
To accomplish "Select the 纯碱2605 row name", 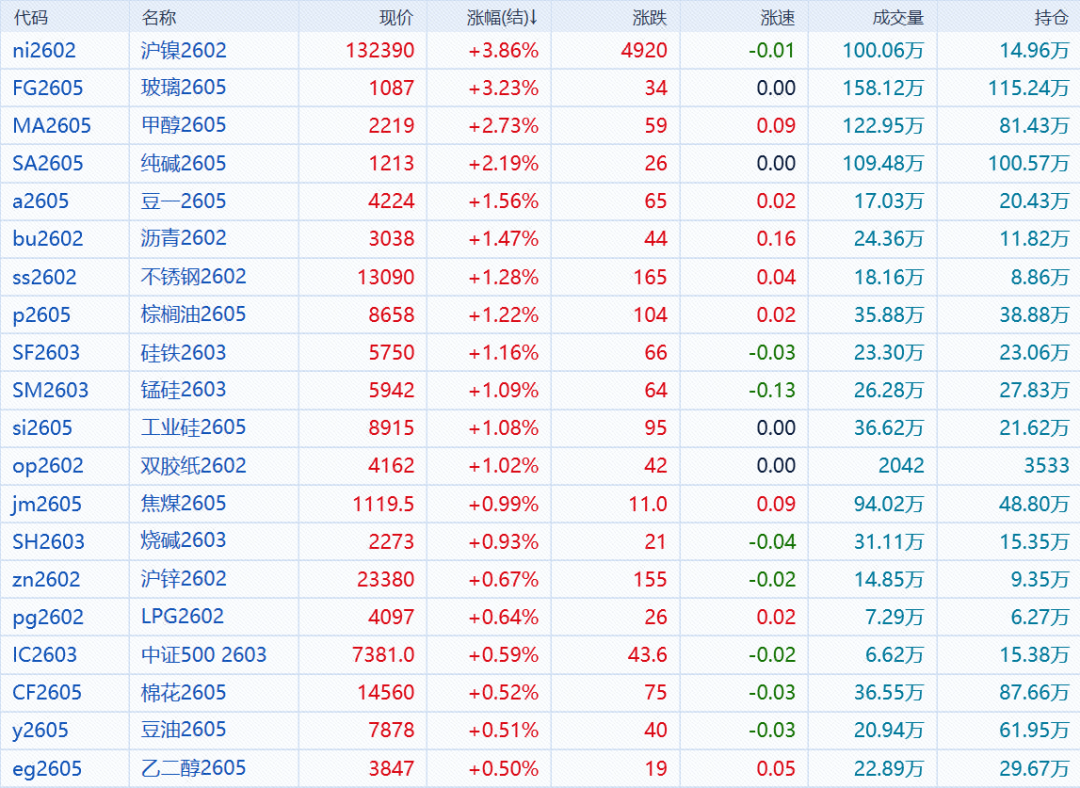I will point(184,163).
